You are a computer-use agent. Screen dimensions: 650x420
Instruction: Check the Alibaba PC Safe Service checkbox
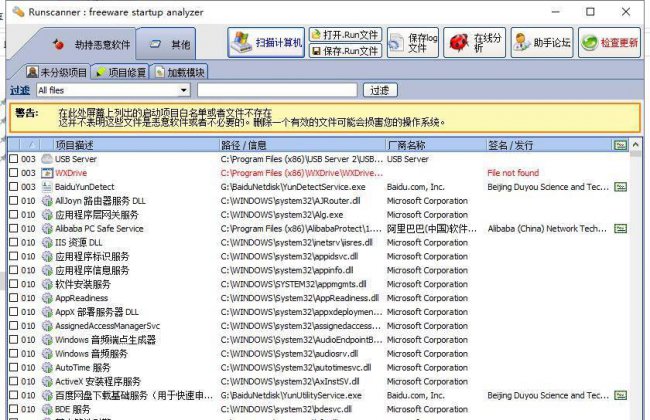click(14, 228)
